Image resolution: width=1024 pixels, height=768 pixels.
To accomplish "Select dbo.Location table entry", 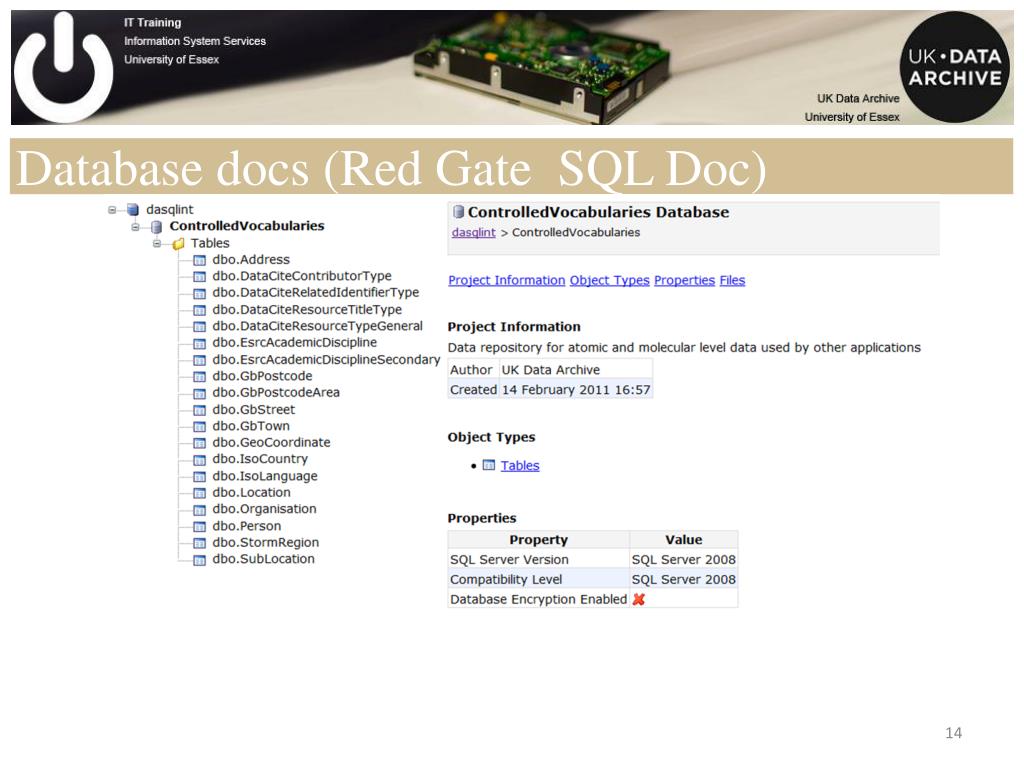I will click(251, 492).
